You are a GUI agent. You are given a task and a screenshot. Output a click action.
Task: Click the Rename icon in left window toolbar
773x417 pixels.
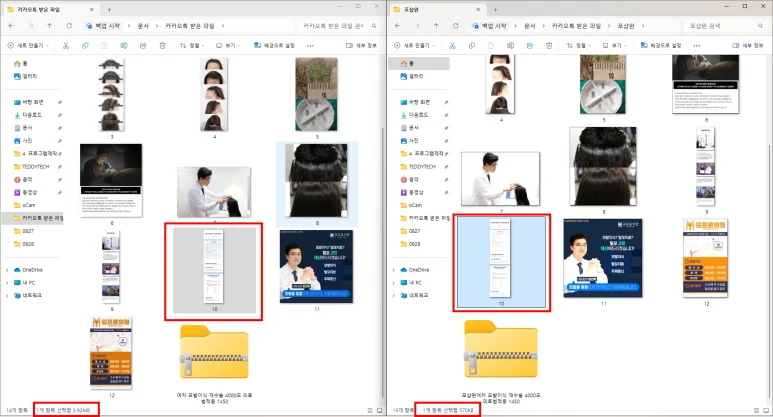(x=124, y=45)
